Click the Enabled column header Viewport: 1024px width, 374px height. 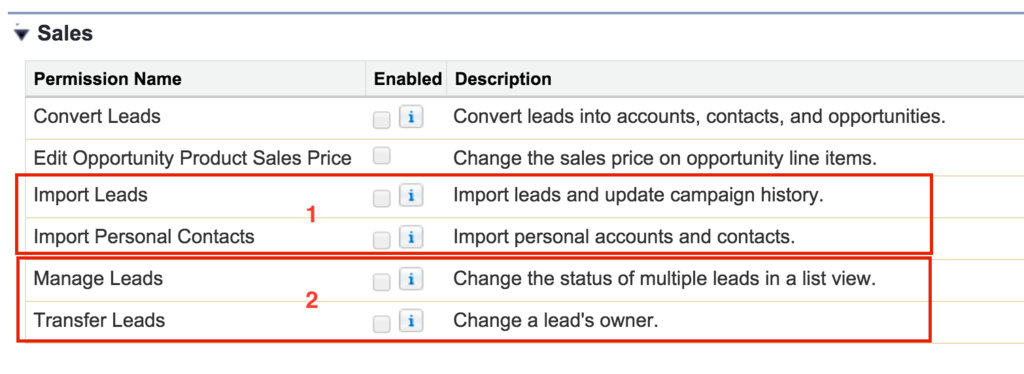click(x=408, y=80)
